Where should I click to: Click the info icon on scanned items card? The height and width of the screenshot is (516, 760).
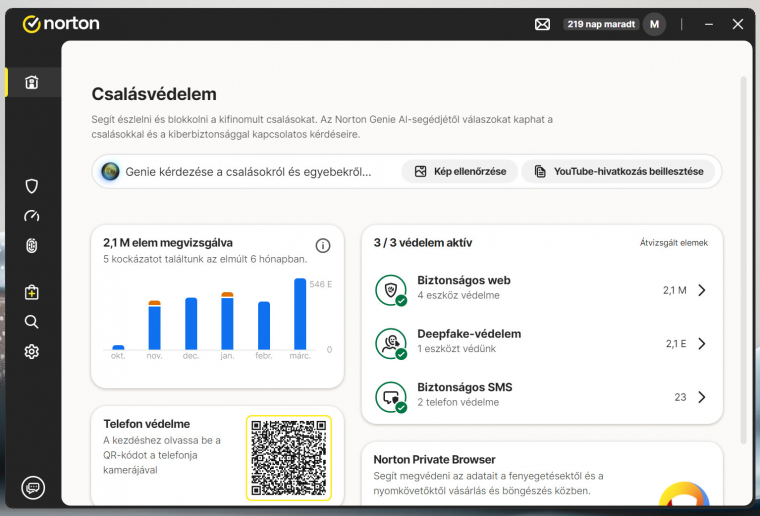point(323,246)
